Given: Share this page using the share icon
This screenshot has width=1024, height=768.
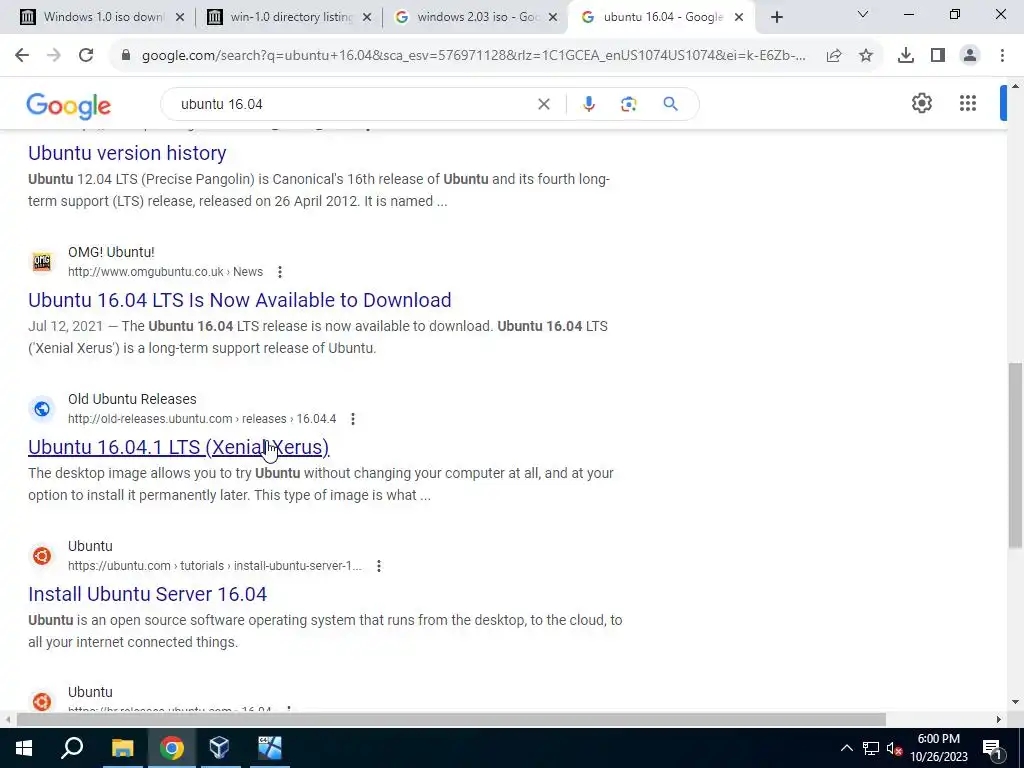Looking at the screenshot, I should coord(834,56).
